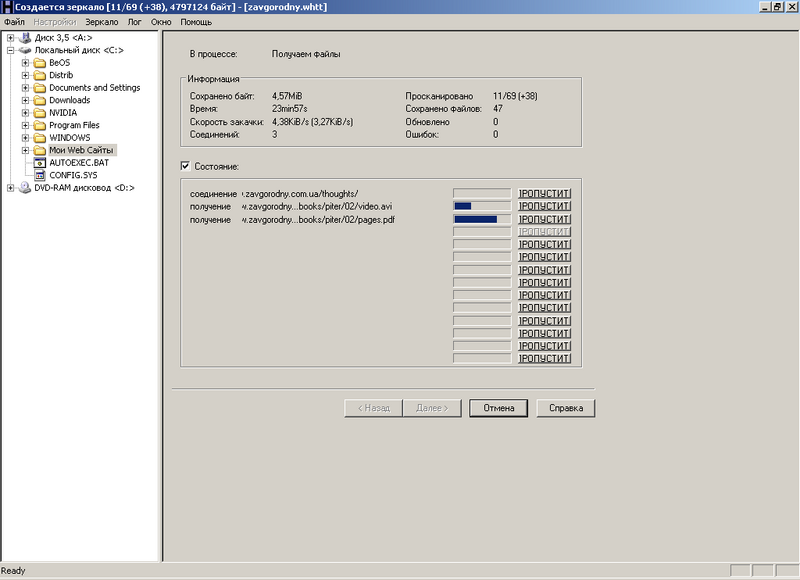
Task: Uncheck the Состояние checkbox
Action: 185,166
